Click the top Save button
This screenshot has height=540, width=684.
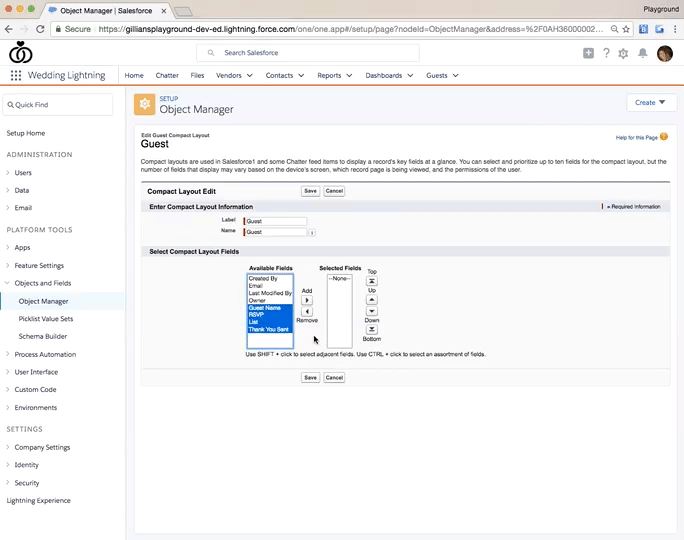point(310,191)
